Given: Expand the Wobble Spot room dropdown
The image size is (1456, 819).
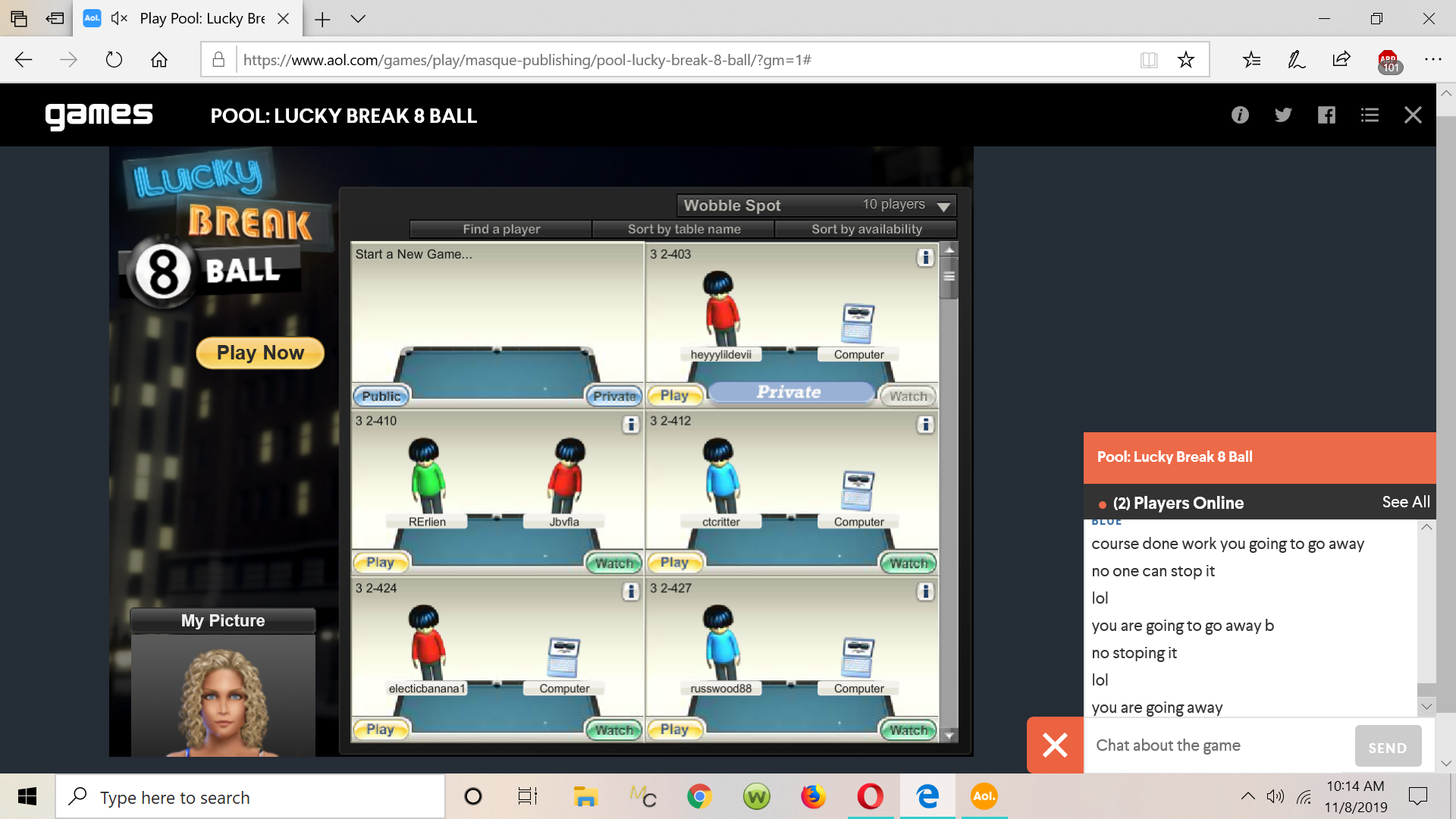Looking at the screenshot, I should 943,206.
